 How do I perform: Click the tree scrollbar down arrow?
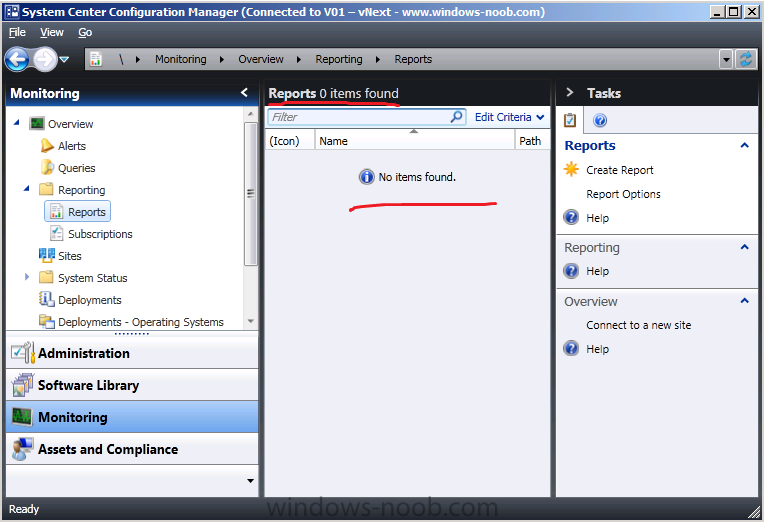[x=250, y=321]
